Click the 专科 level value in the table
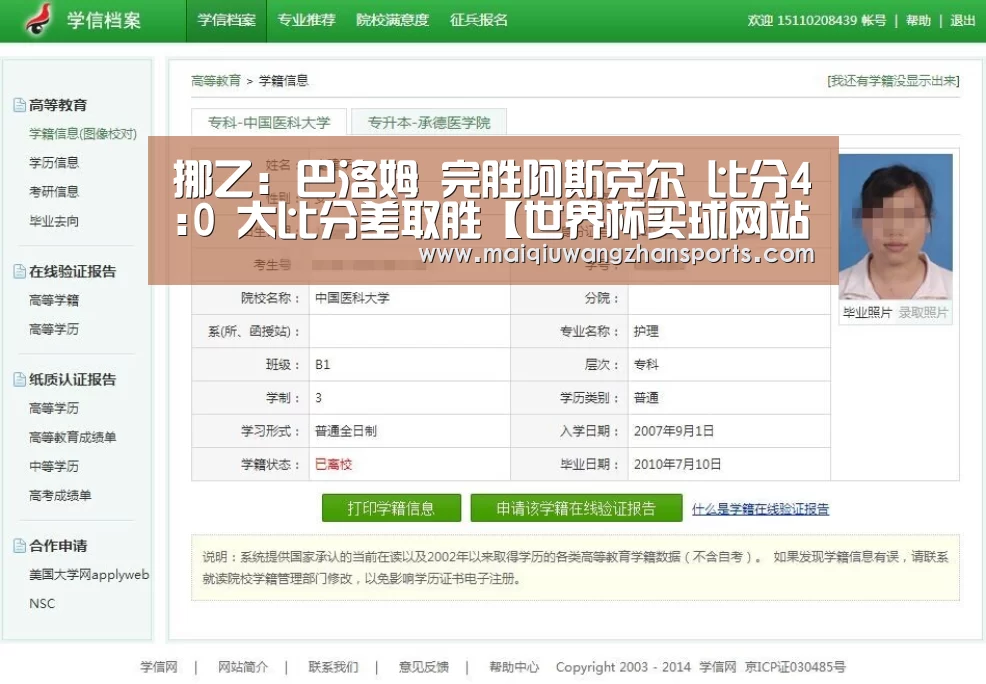Screen dimensions: 986x684 [646, 365]
